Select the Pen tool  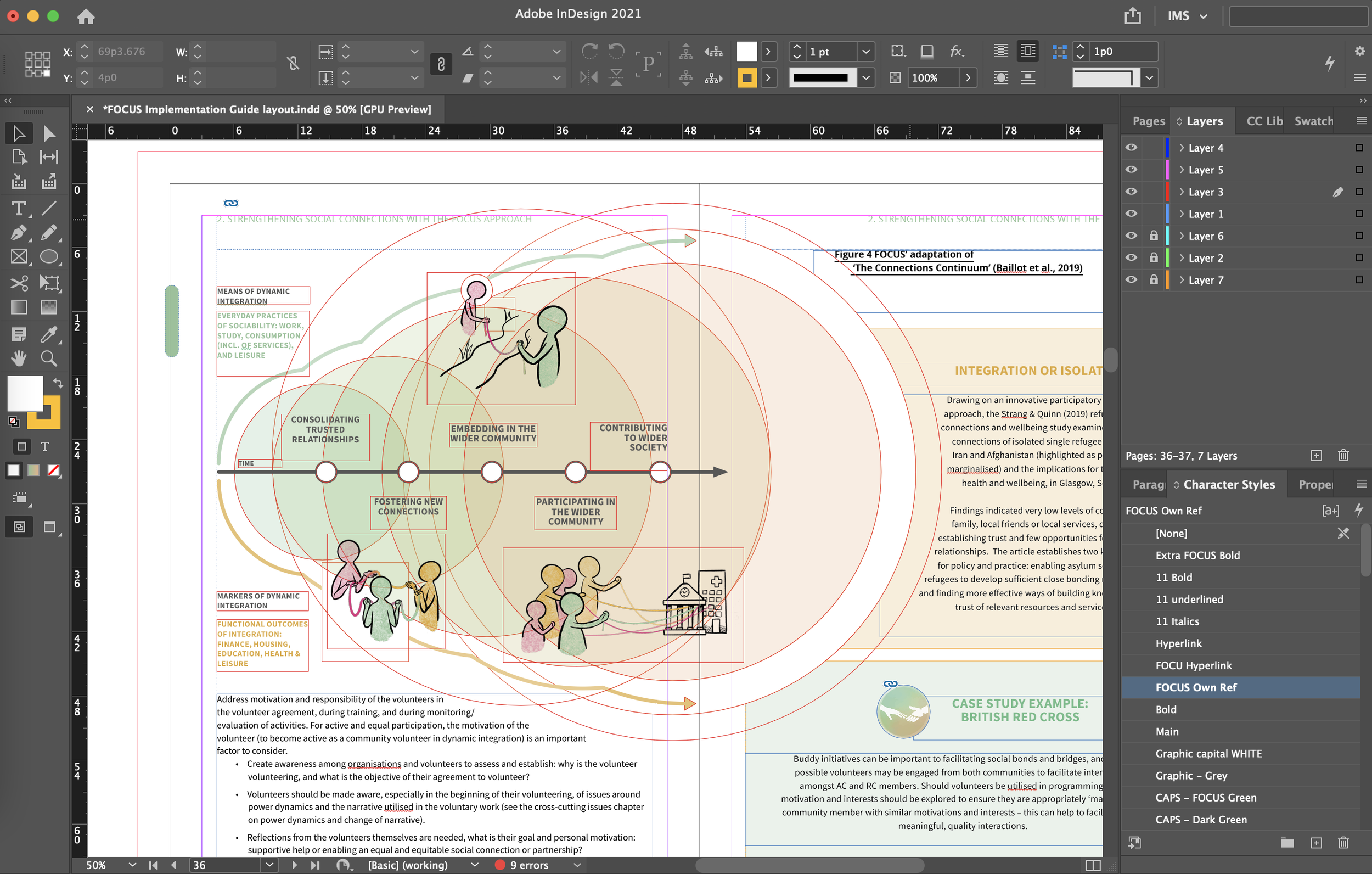[x=18, y=233]
